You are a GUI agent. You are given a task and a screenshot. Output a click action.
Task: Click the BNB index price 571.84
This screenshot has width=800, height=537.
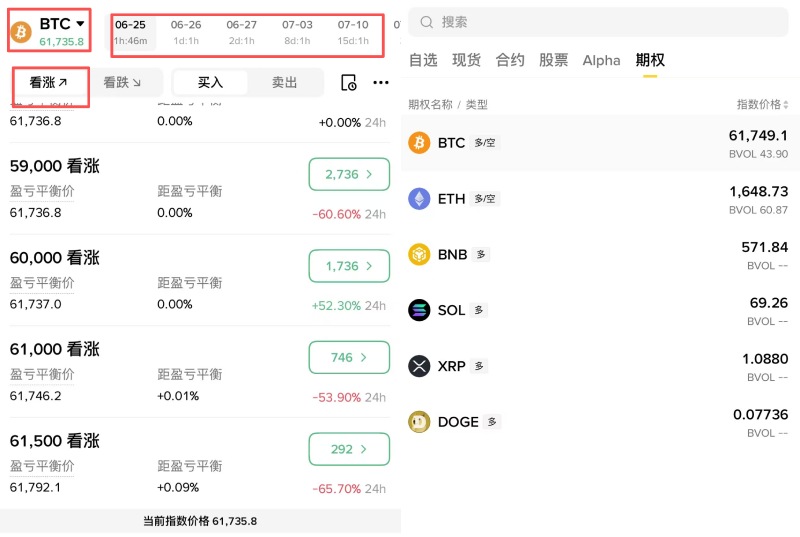click(x=764, y=247)
